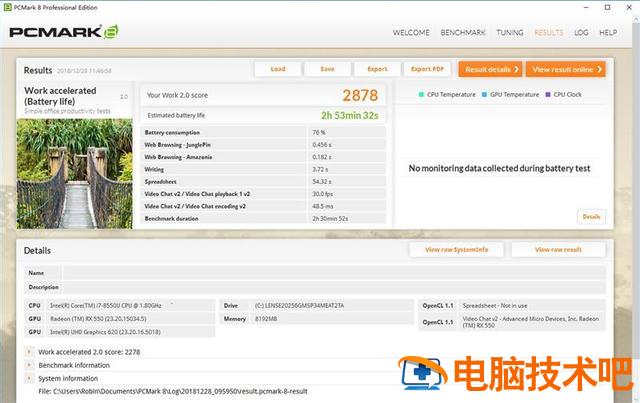Click View raw result

pos(558,249)
